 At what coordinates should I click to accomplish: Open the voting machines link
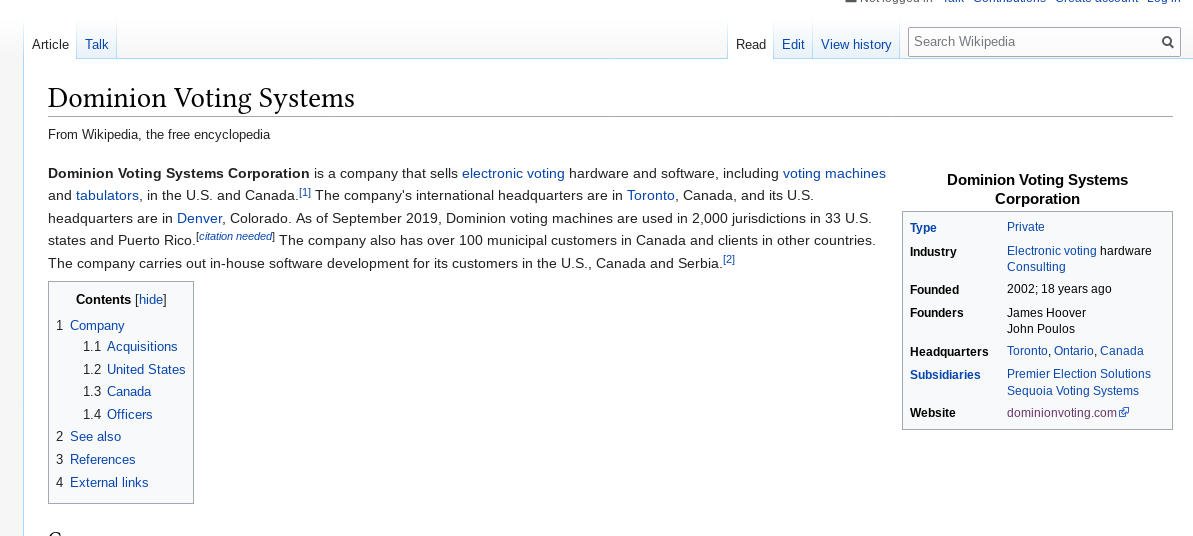pyautogui.click(x=834, y=173)
